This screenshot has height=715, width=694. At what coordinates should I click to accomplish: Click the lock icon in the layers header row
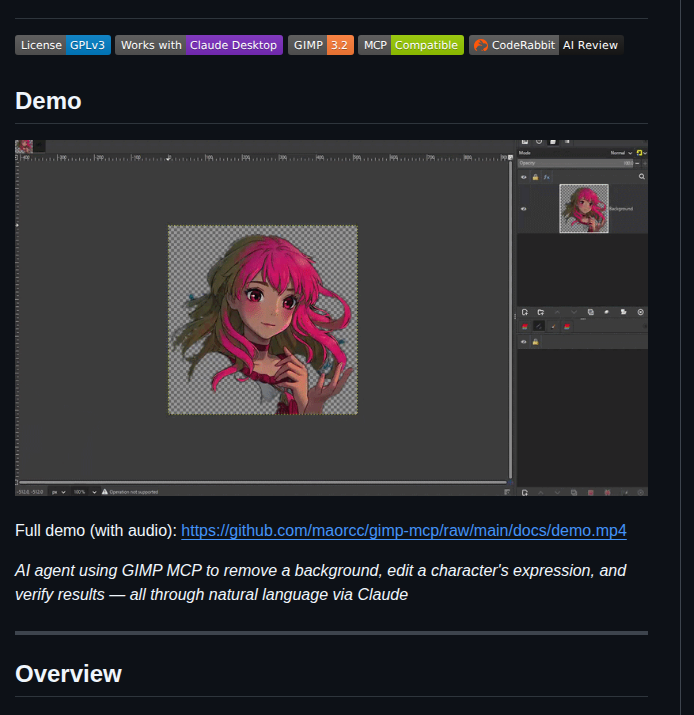click(535, 177)
